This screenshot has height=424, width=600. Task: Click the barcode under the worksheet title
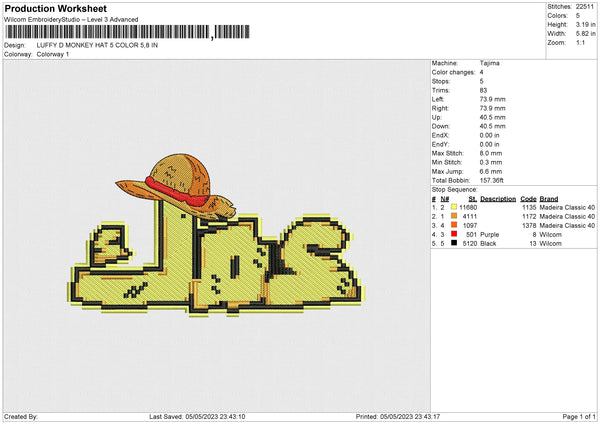tap(127, 32)
